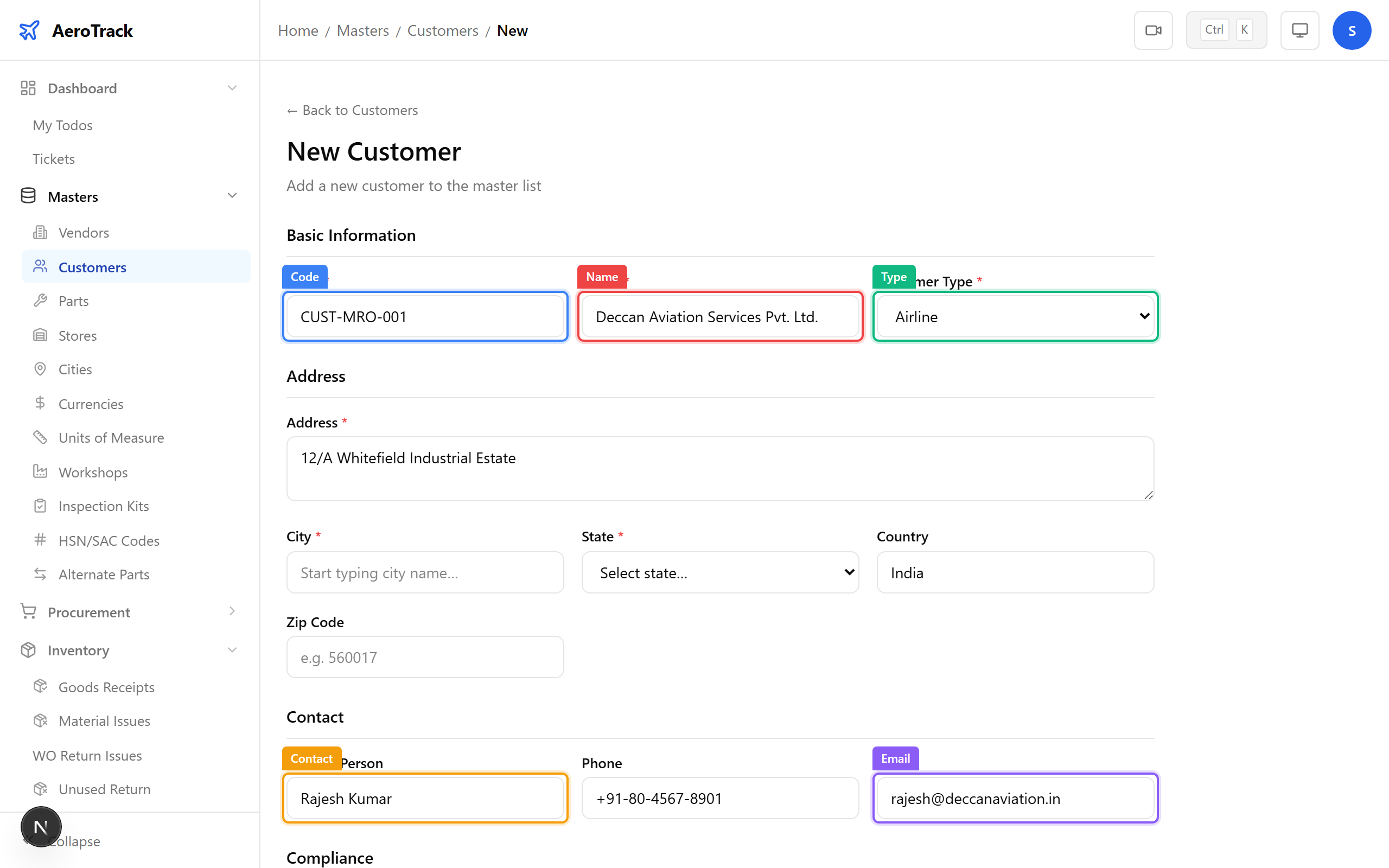Click the Customers breadcrumb item
Viewport: 1389px width, 868px height.
(443, 30)
